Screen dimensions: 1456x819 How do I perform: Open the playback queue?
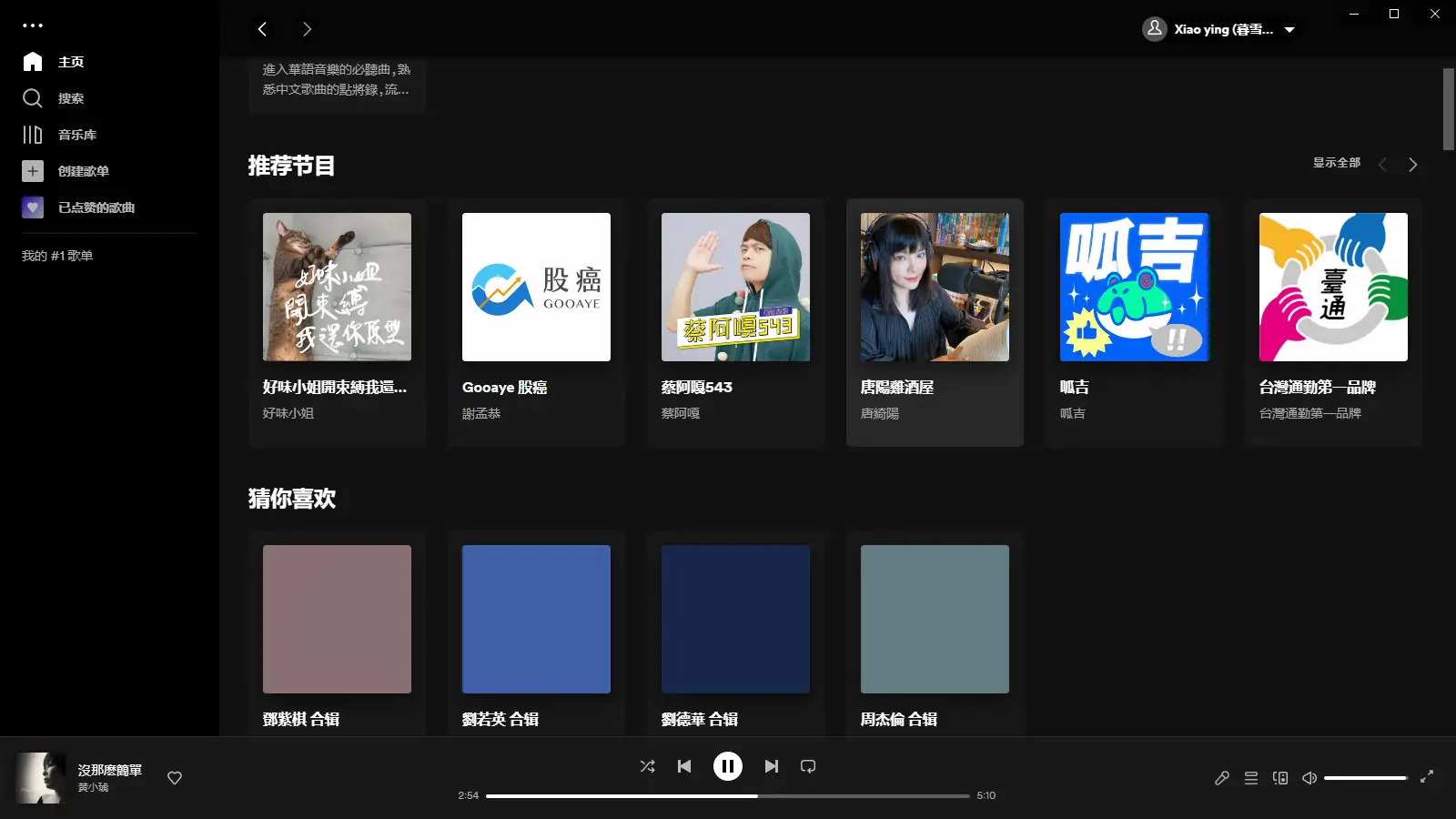tap(1251, 778)
